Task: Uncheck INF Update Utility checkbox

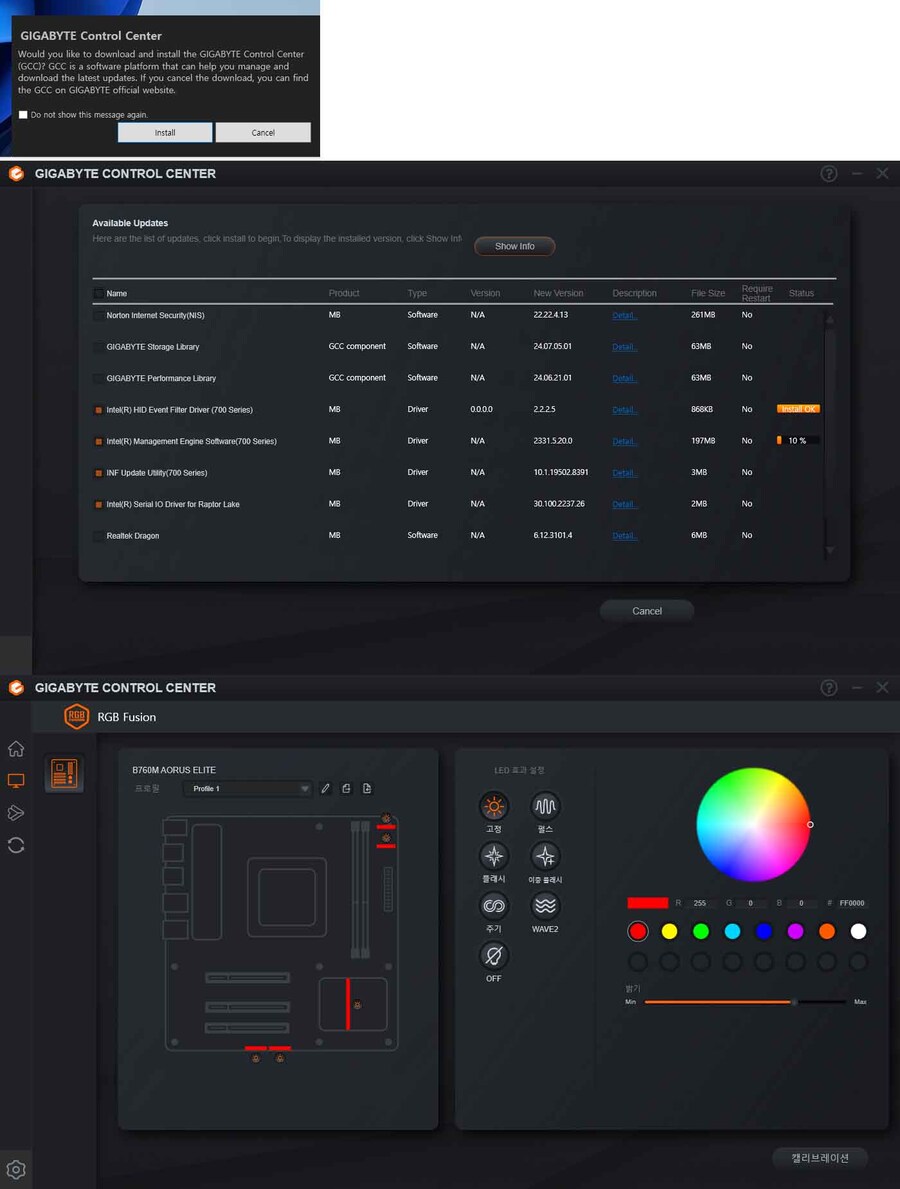Action: 98,473
